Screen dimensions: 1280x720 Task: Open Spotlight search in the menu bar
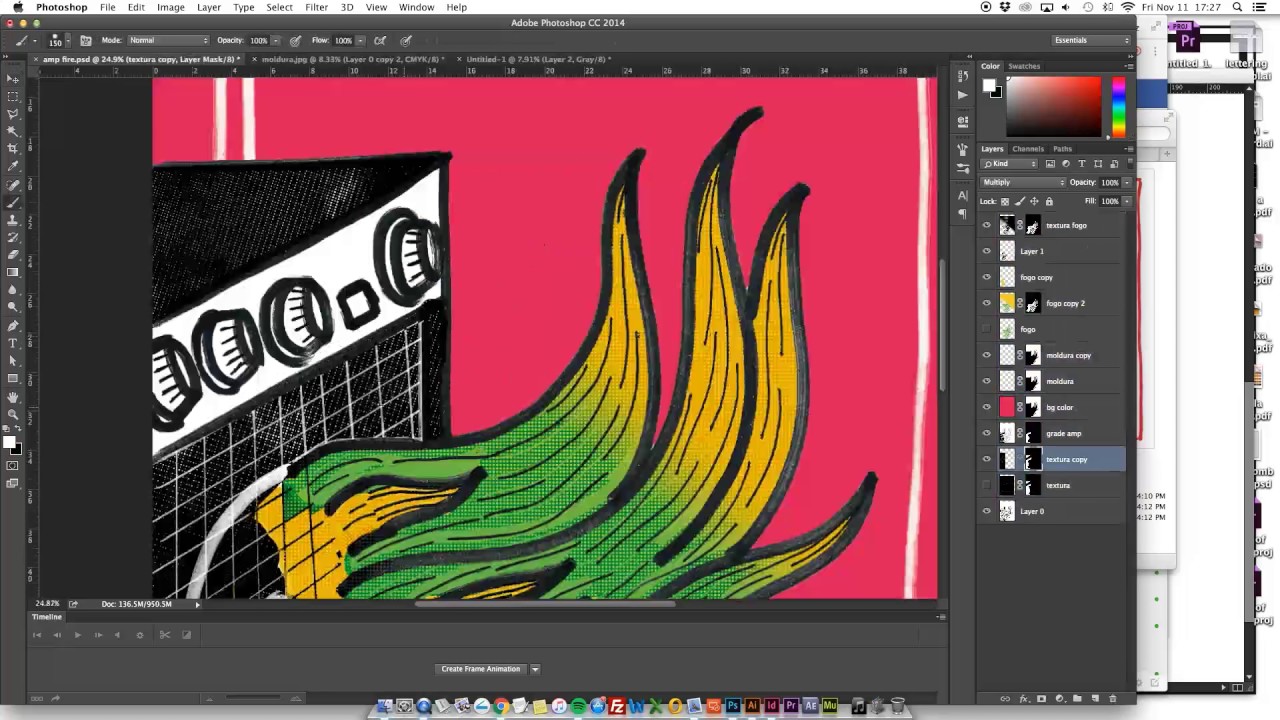[x=1238, y=7]
